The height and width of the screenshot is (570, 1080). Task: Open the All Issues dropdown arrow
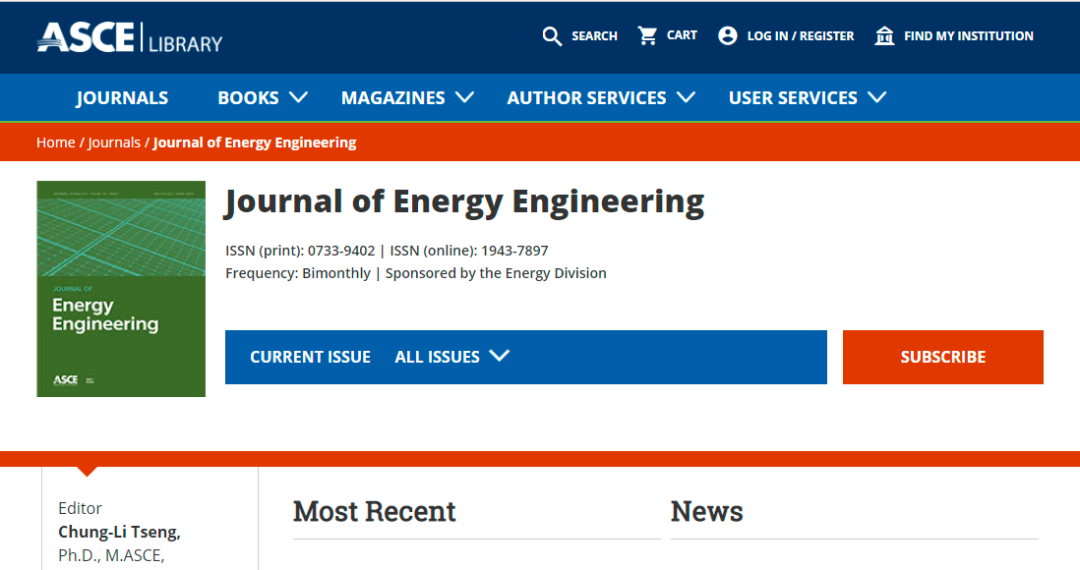pos(500,356)
